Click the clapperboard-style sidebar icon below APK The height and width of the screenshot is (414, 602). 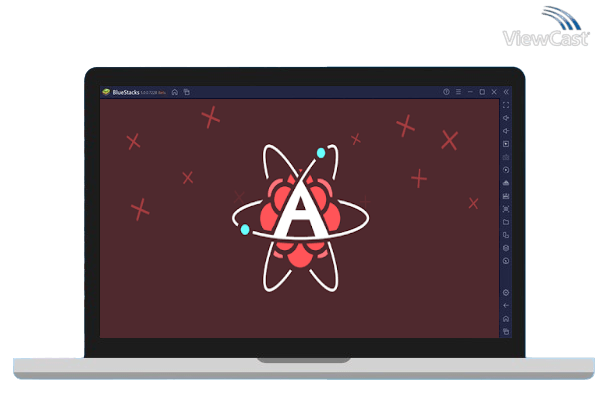tap(506, 196)
